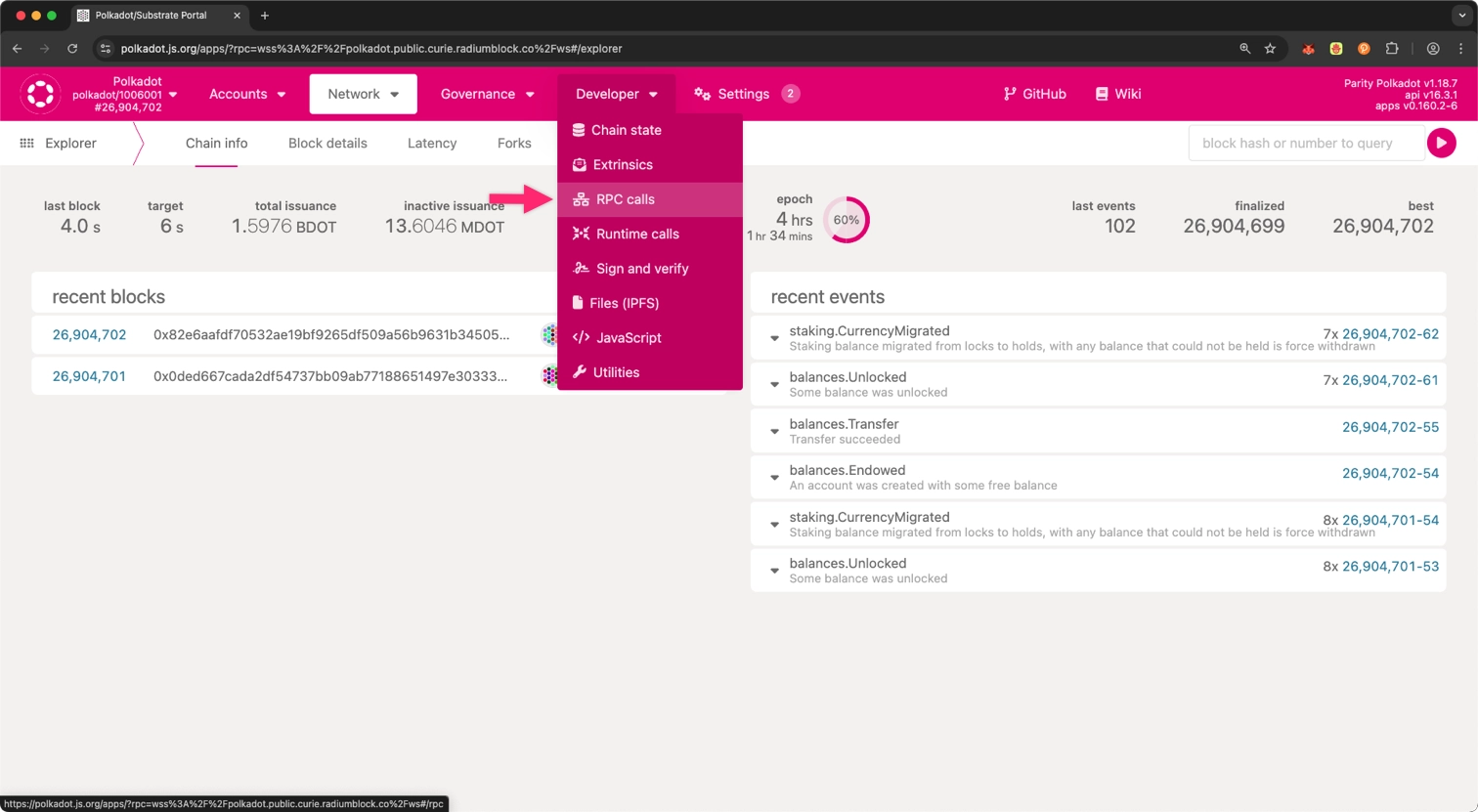This screenshot has width=1478, height=812.
Task: Open browser zoom magnifier icon
Action: pos(1244,48)
